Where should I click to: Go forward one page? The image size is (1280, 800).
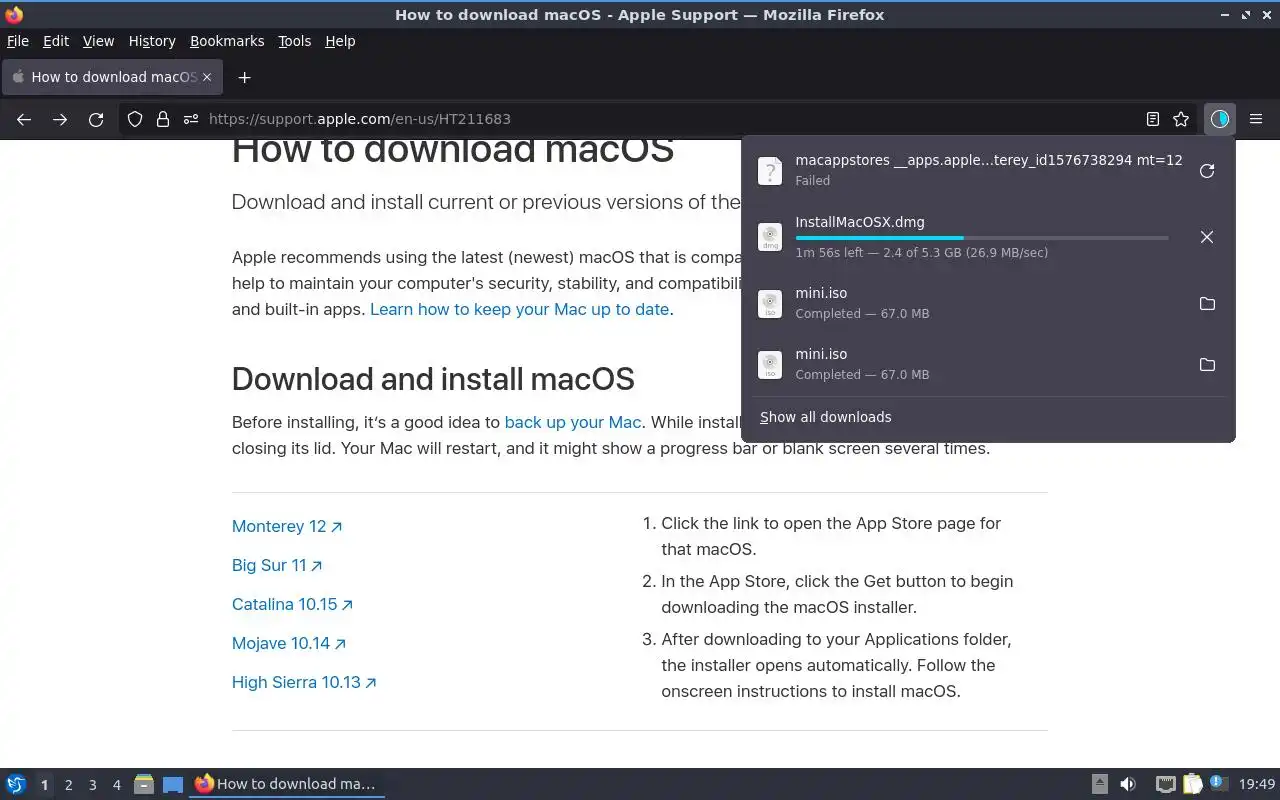pyautogui.click(x=60, y=119)
